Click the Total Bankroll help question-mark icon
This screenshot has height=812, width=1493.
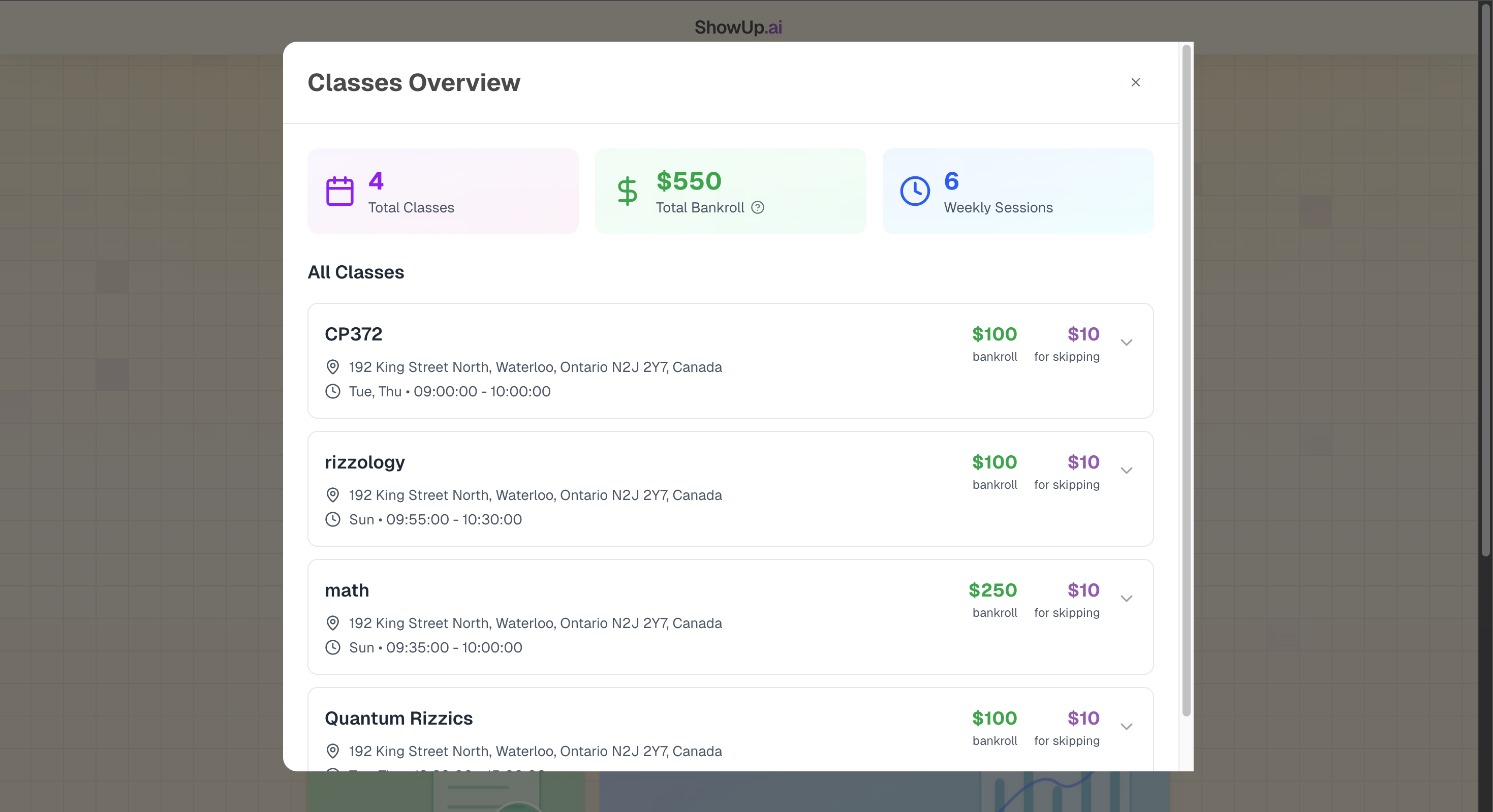[x=758, y=207]
